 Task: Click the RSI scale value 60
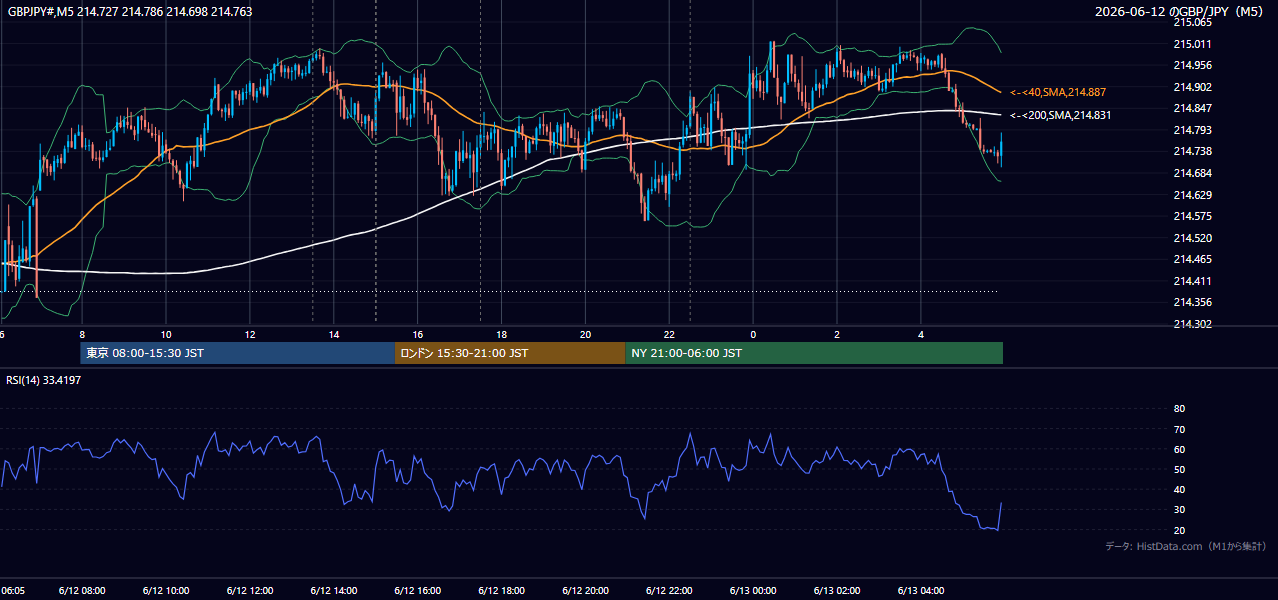point(1179,449)
